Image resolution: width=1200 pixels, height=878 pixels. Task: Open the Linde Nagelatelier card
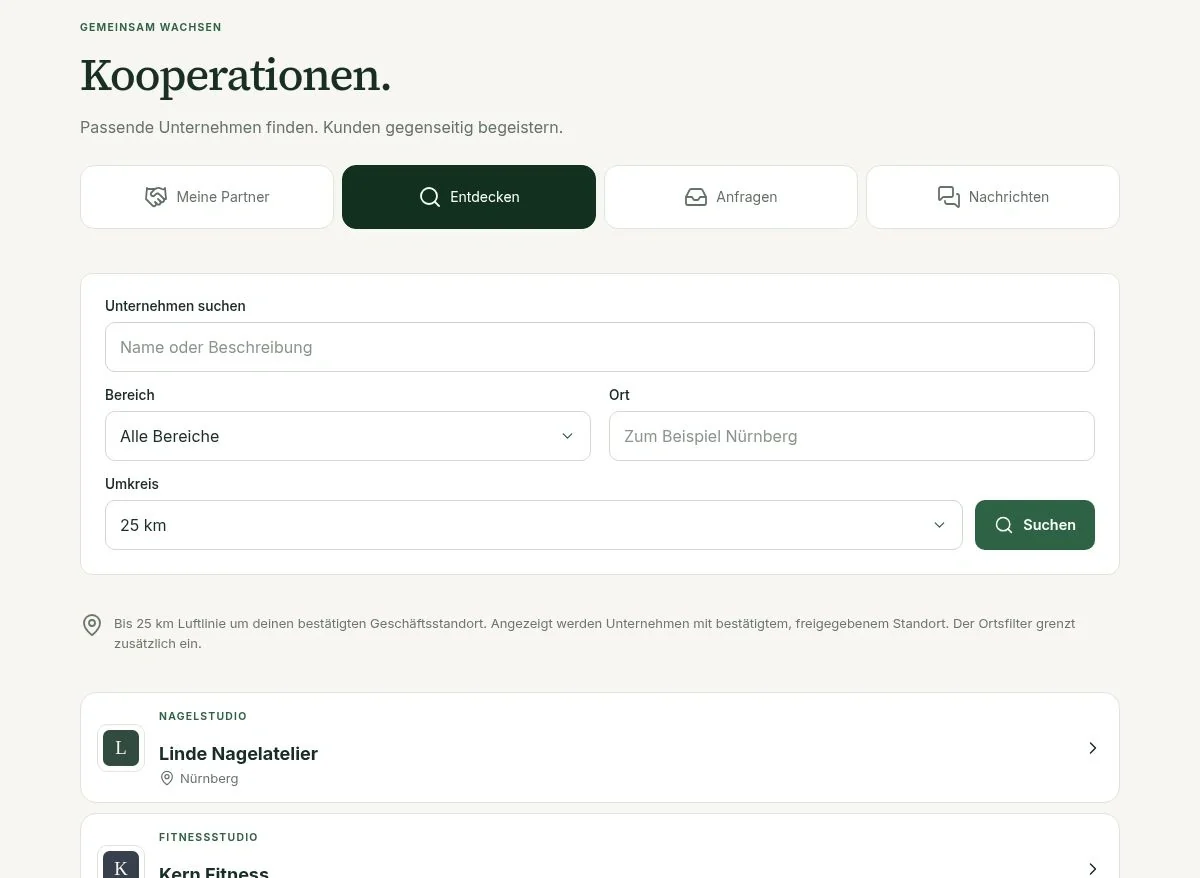click(600, 747)
